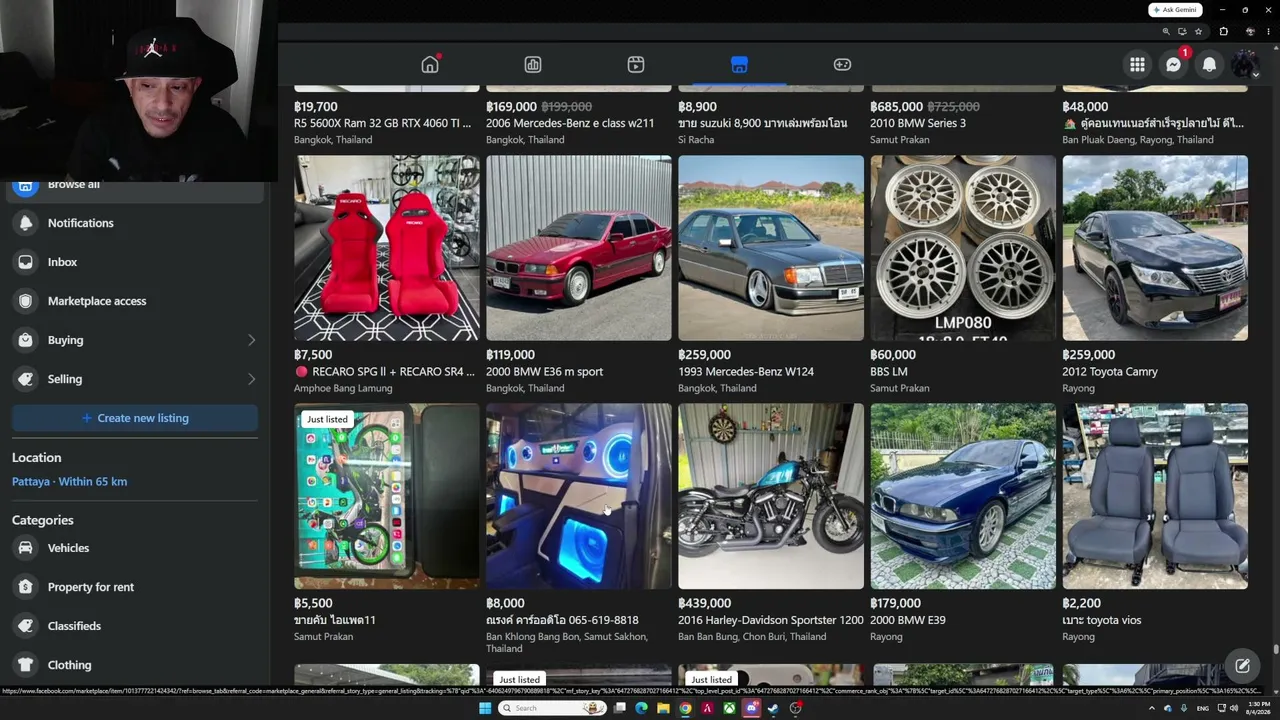
Task: Open the blue BMW E39 listing photo
Action: click(963, 497)
